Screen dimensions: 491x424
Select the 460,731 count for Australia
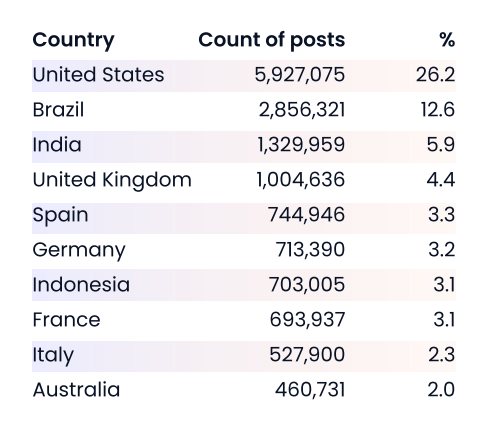click(310, 390)
